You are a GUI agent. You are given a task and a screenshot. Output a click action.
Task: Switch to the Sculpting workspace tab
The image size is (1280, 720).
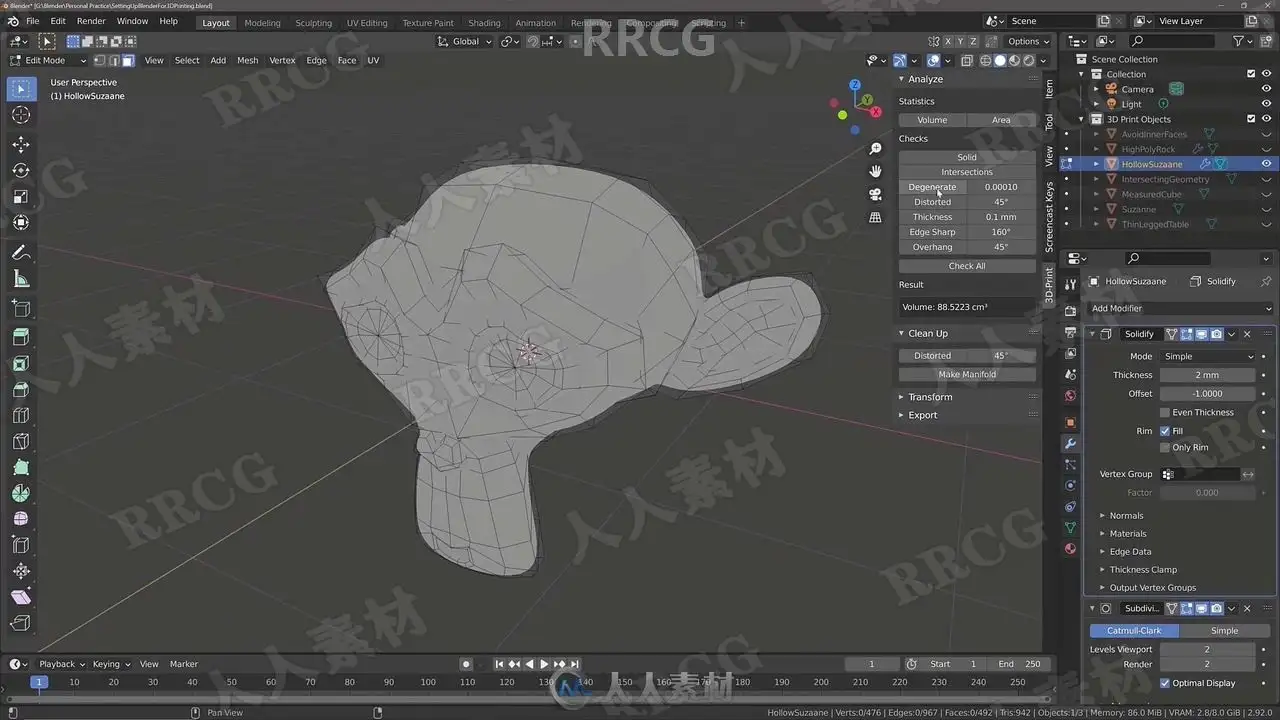tap(314, 22)
